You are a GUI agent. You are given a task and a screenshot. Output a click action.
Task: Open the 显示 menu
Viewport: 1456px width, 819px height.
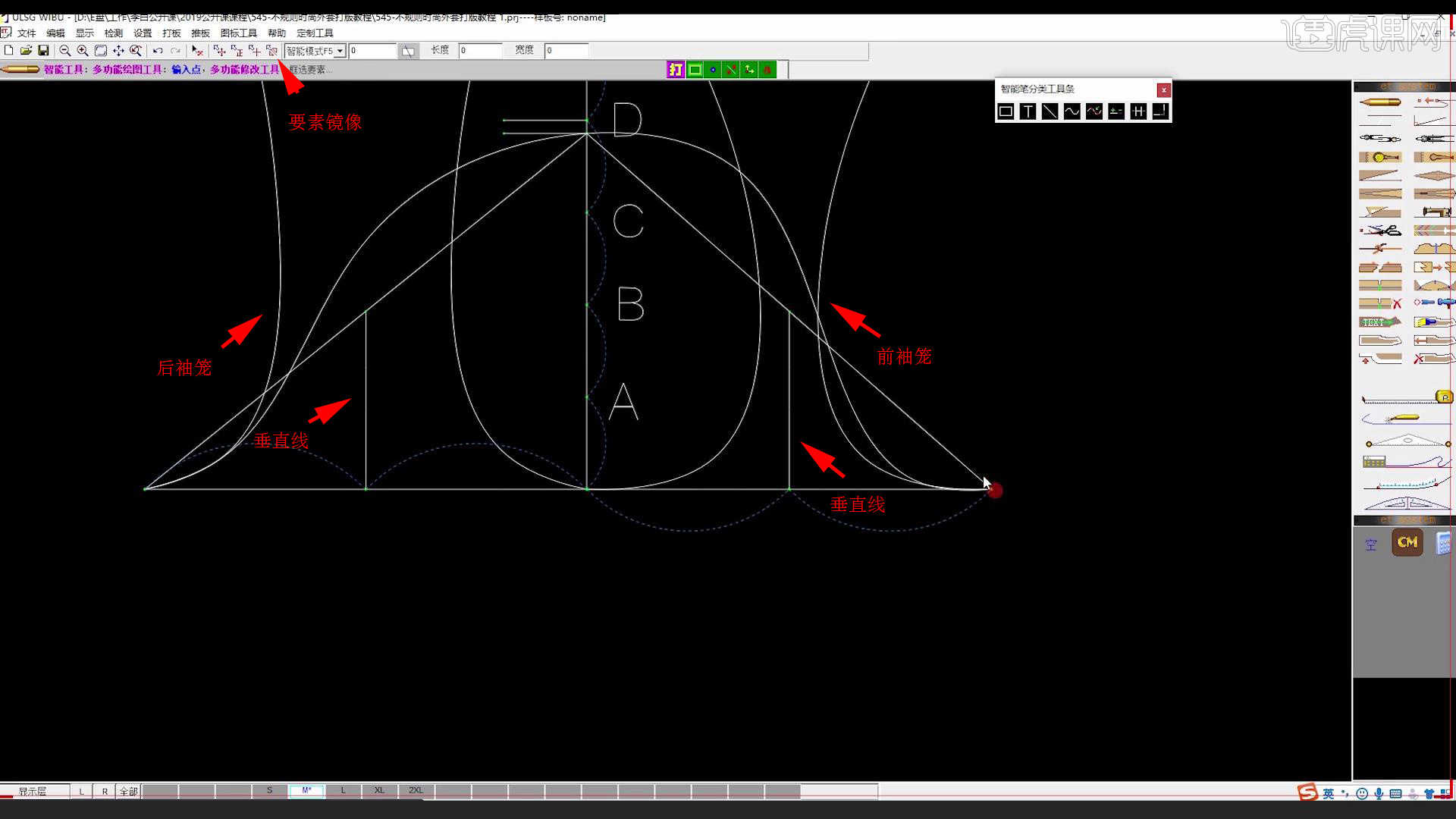(x=84, y=33)
